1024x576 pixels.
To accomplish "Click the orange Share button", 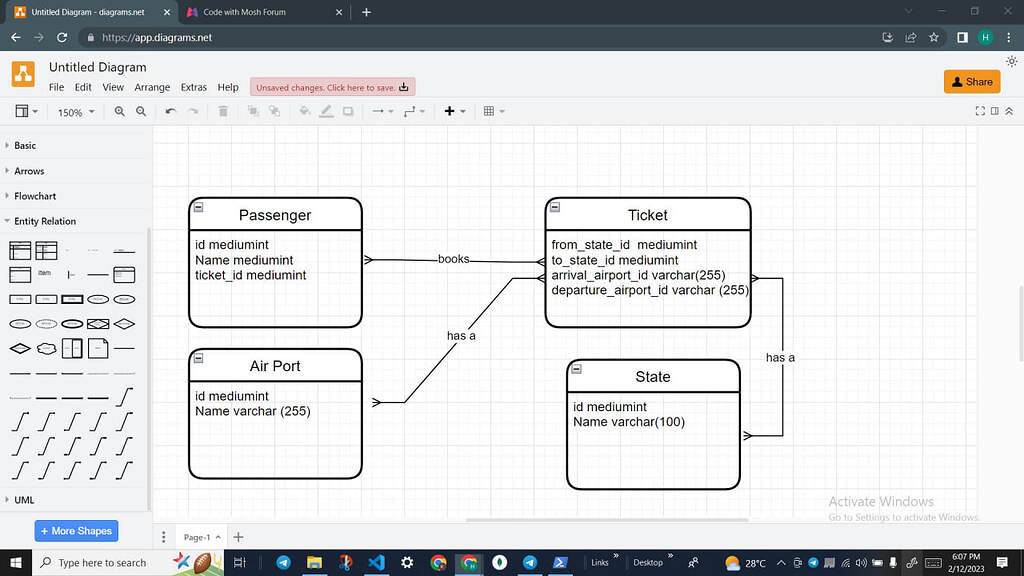I will click(x=970, y=81).
